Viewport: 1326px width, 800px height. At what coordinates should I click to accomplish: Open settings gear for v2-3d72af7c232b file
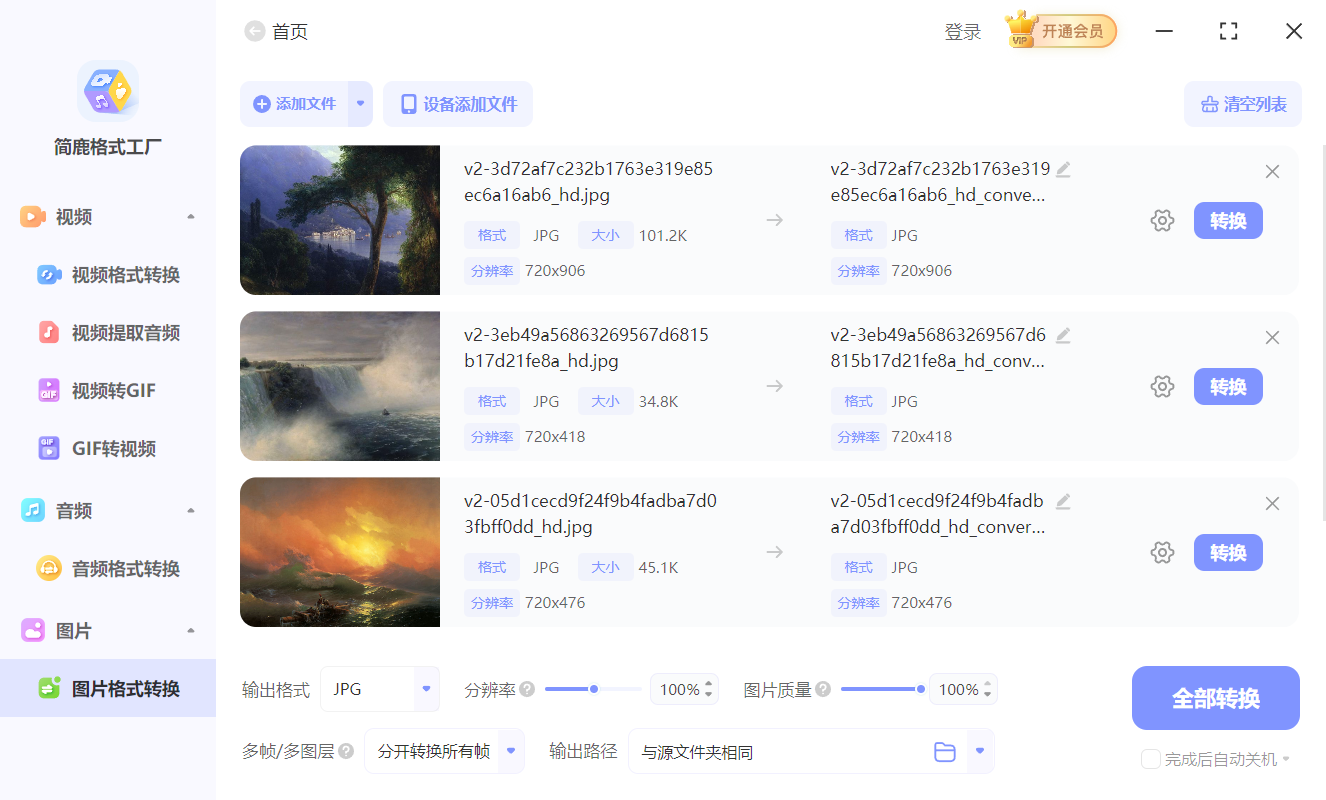coord(1162,221)
